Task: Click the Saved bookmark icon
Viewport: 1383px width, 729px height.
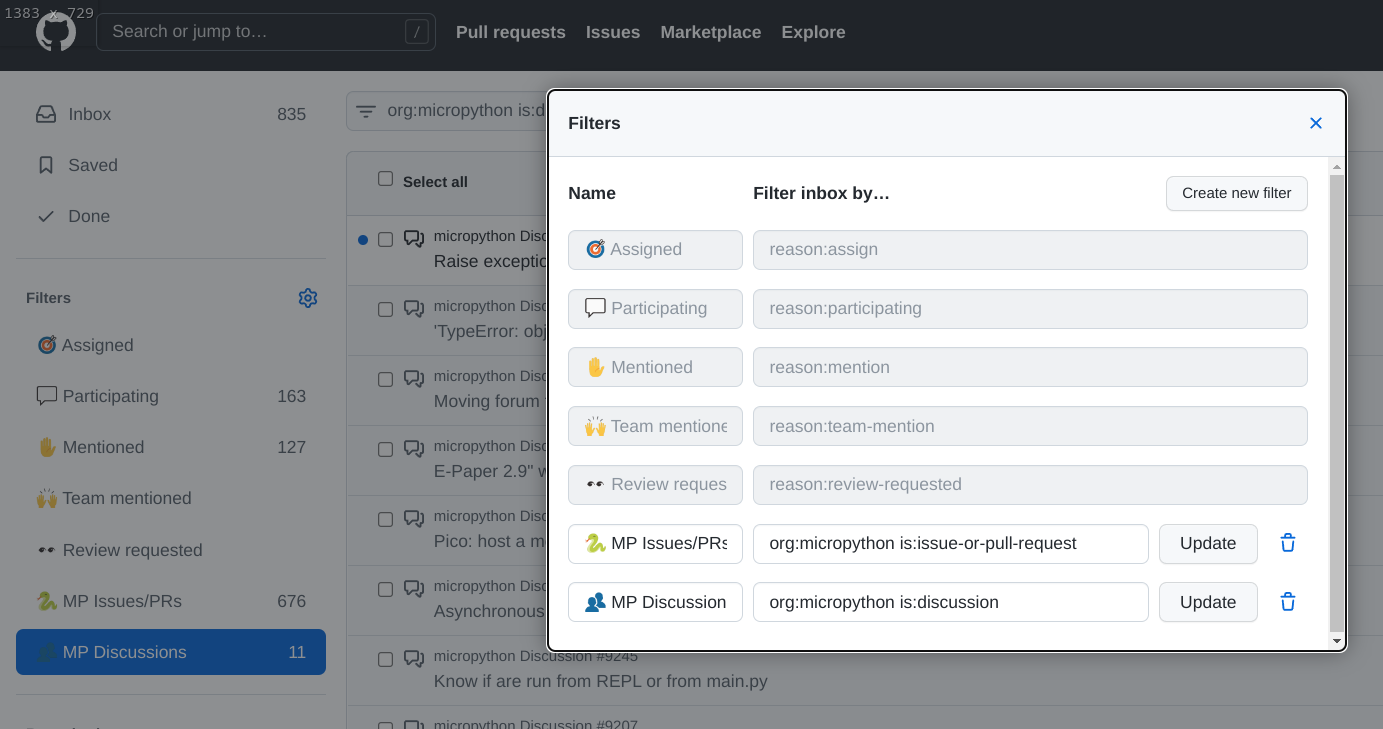Action: pyautogui.click(x=46, y=165)
